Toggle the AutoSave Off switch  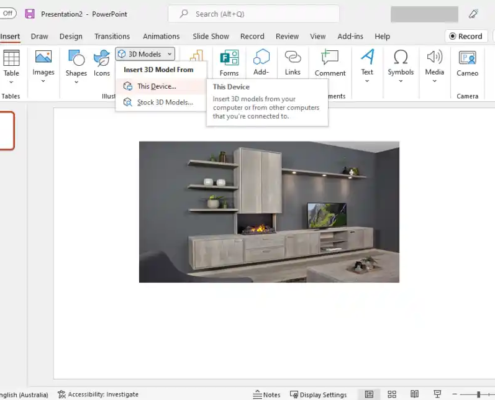7,14
